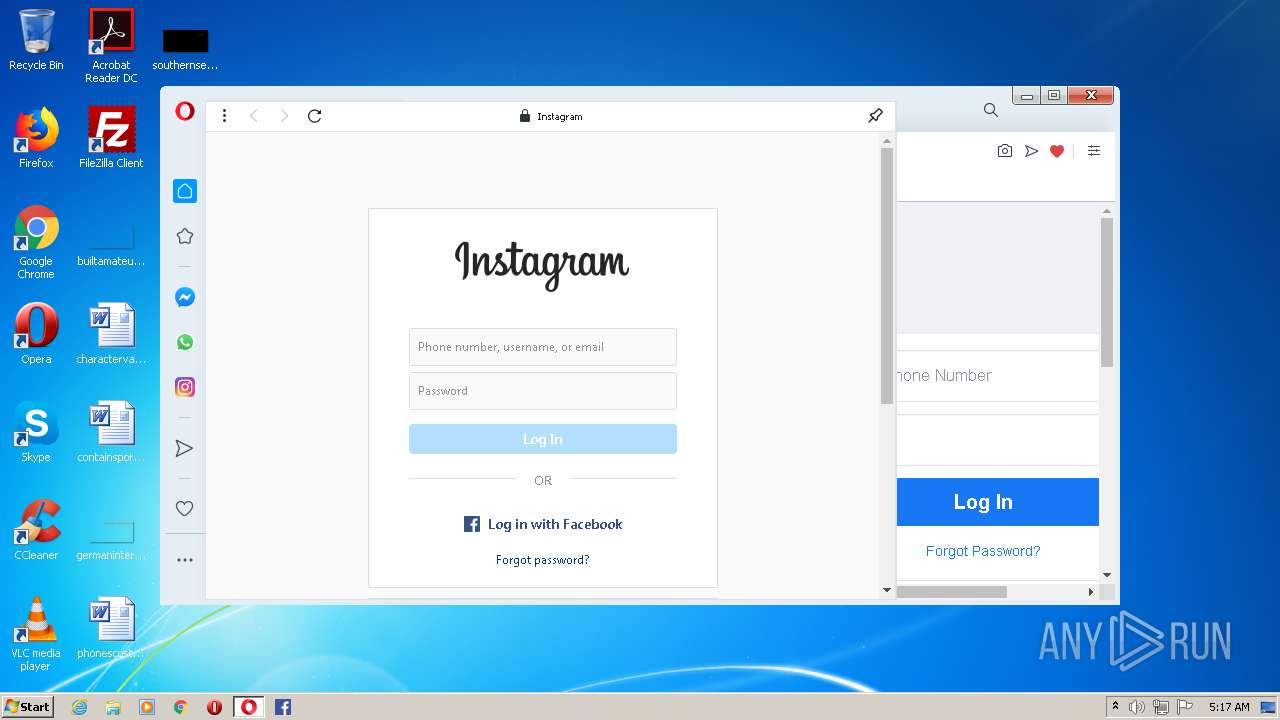1280x720 pixels.
Task: Go back in the Instagram sidebar panel
Action: pos(254,116)
